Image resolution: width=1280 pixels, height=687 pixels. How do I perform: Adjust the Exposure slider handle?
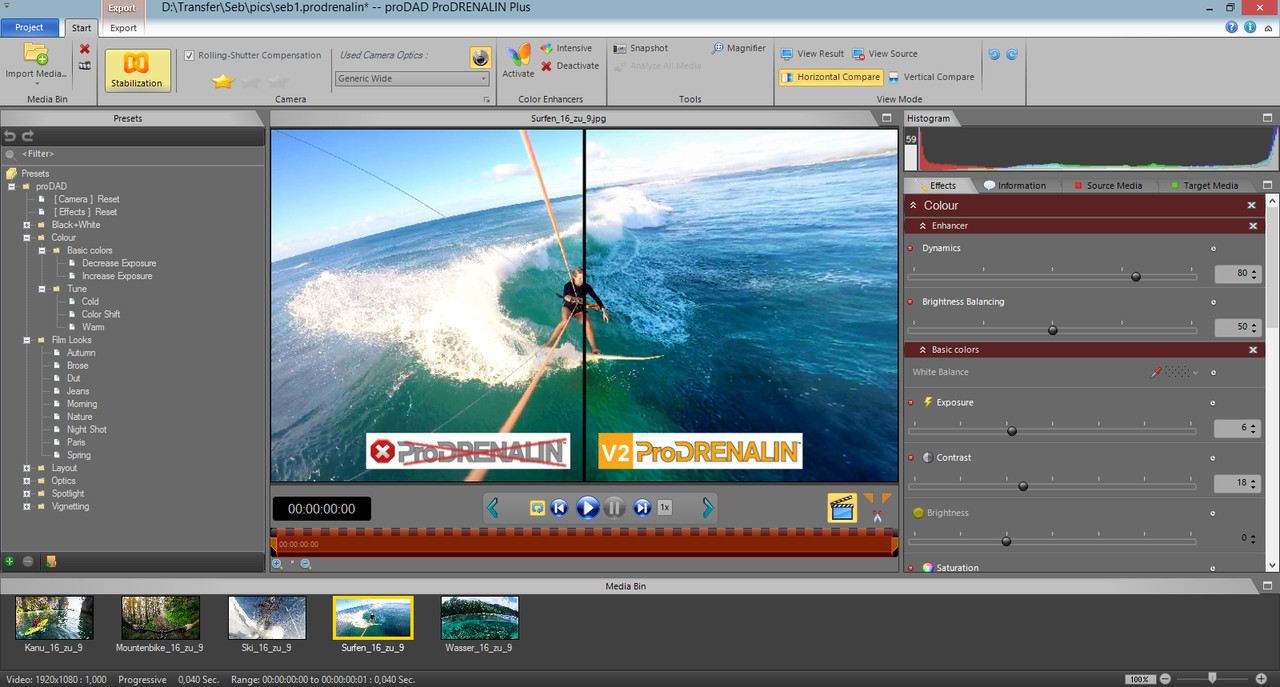(x=1011, y=431)
